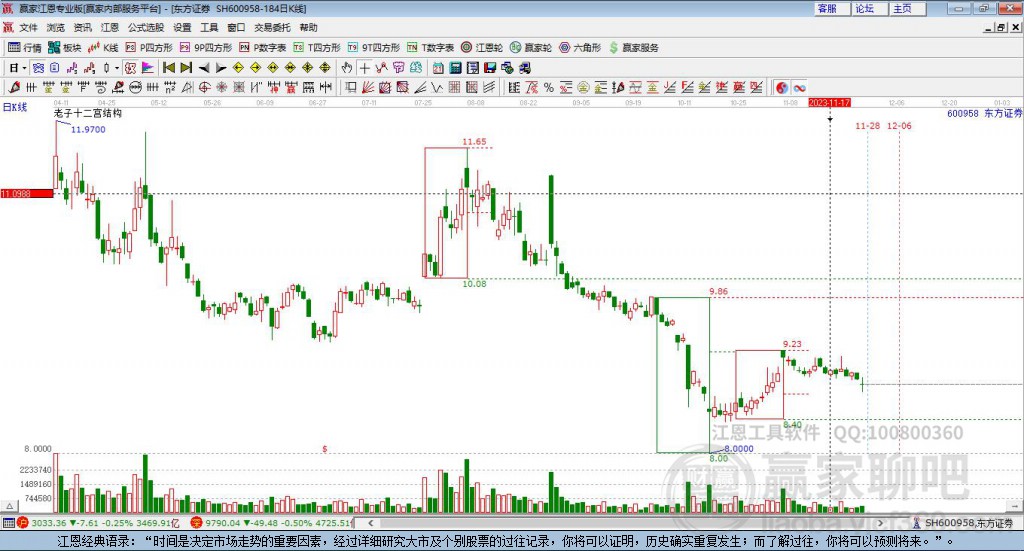This screenshot has height=551, width=1024.
Task: Open the 六角形 hexagon tool
Action: [580, 48]
